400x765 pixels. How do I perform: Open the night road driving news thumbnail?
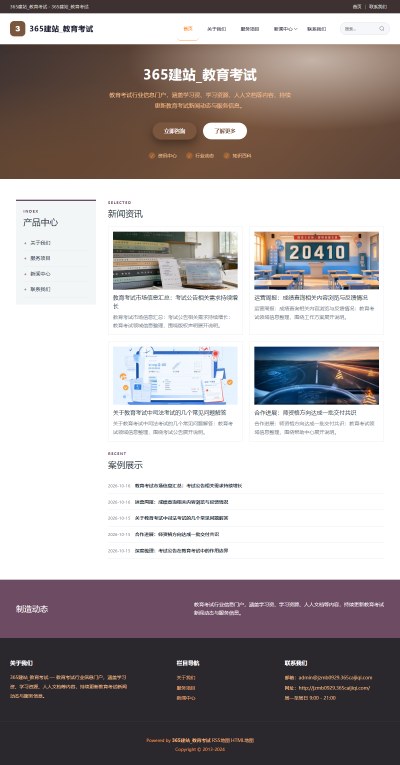(317, 376)
